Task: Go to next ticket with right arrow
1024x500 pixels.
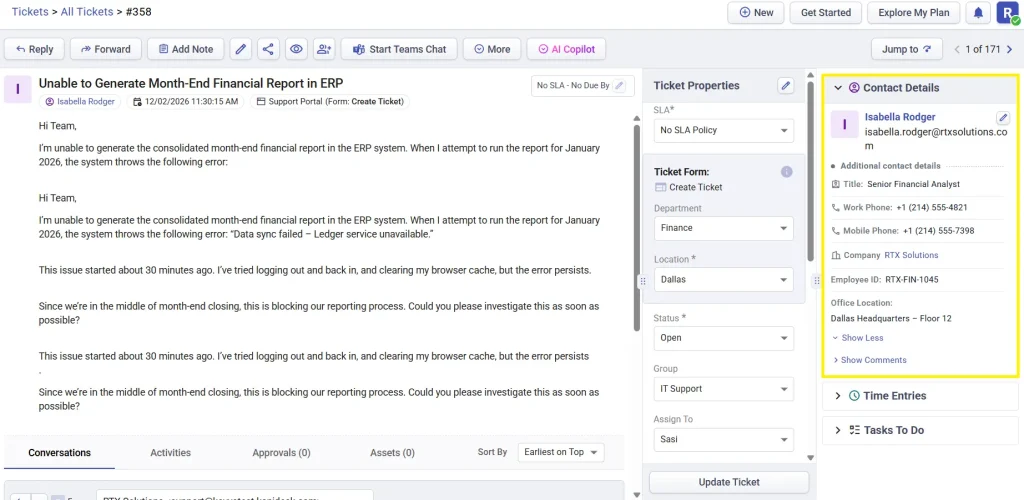Action: tap(1008, 49)
